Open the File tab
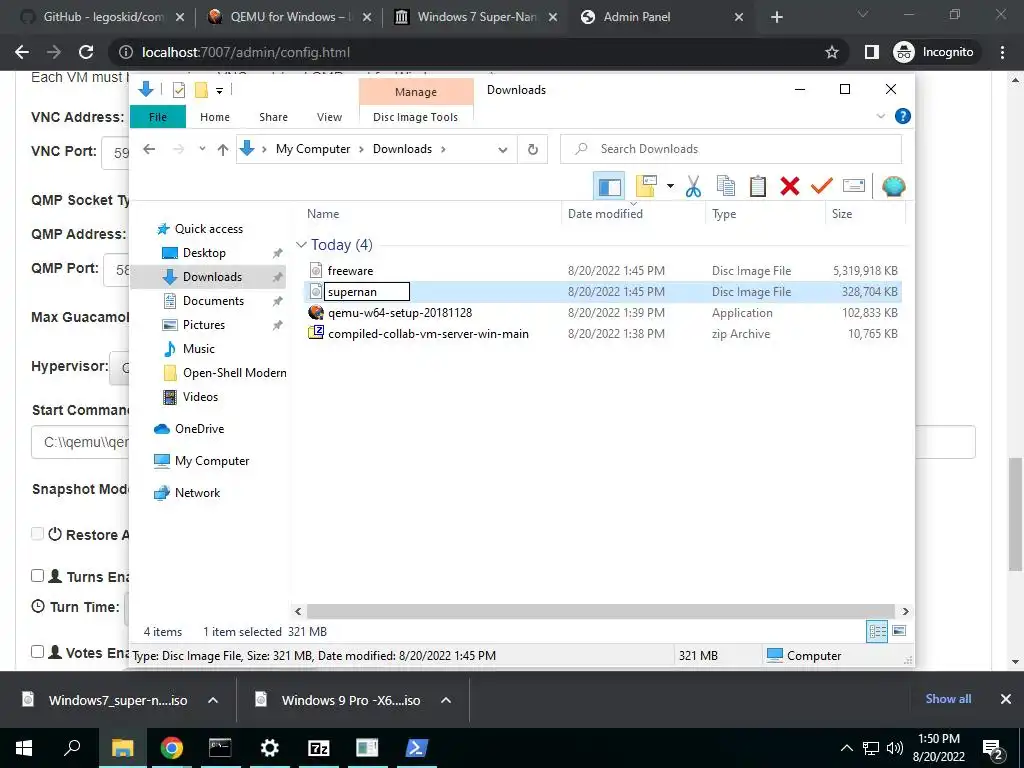 (x=158, y=117)
